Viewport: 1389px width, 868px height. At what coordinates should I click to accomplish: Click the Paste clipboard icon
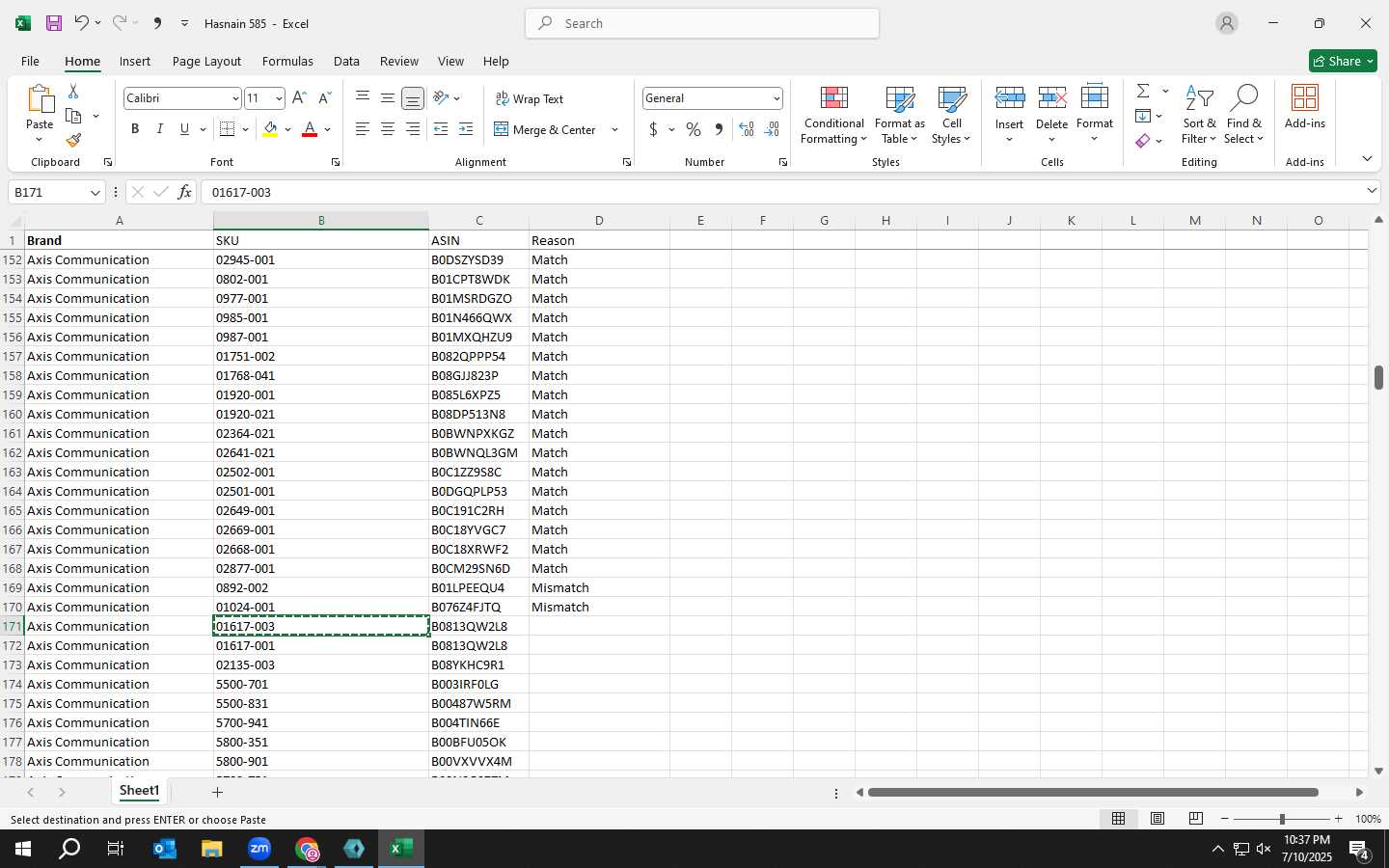coord(40,98)
